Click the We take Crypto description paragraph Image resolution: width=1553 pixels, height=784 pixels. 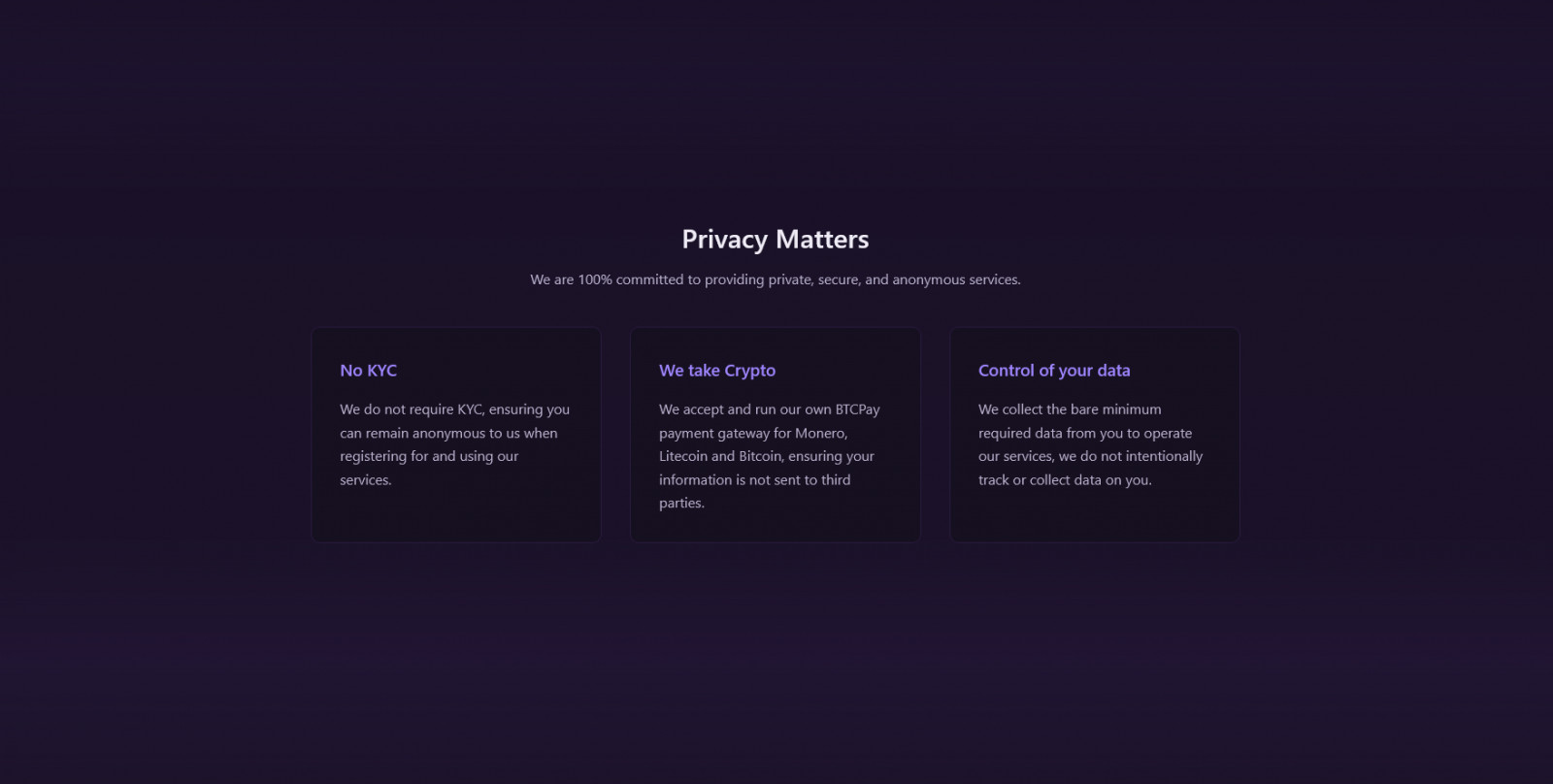click(x=769, y=456)
